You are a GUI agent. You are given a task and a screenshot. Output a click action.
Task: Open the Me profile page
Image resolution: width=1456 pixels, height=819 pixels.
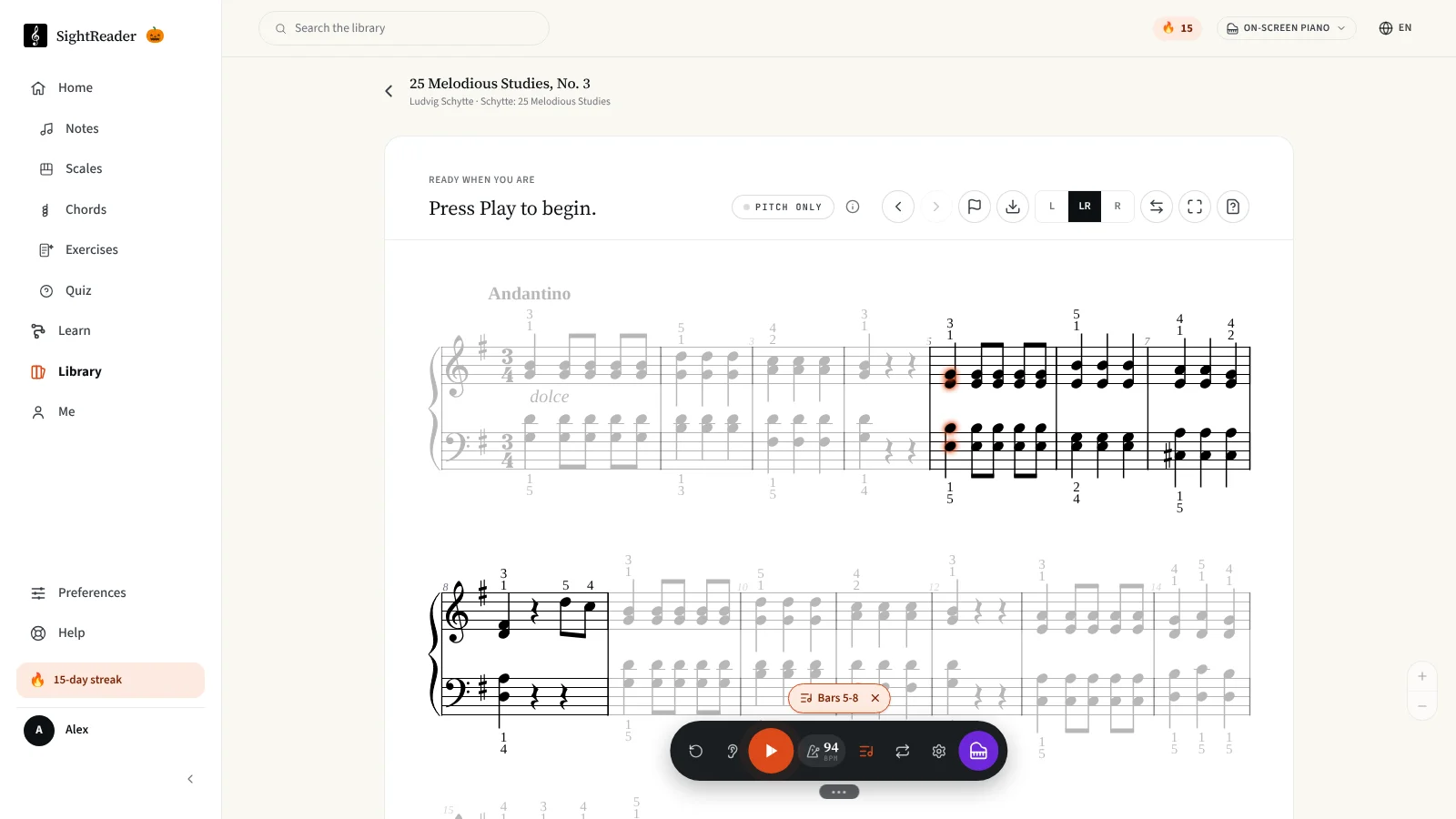point(110,412)
